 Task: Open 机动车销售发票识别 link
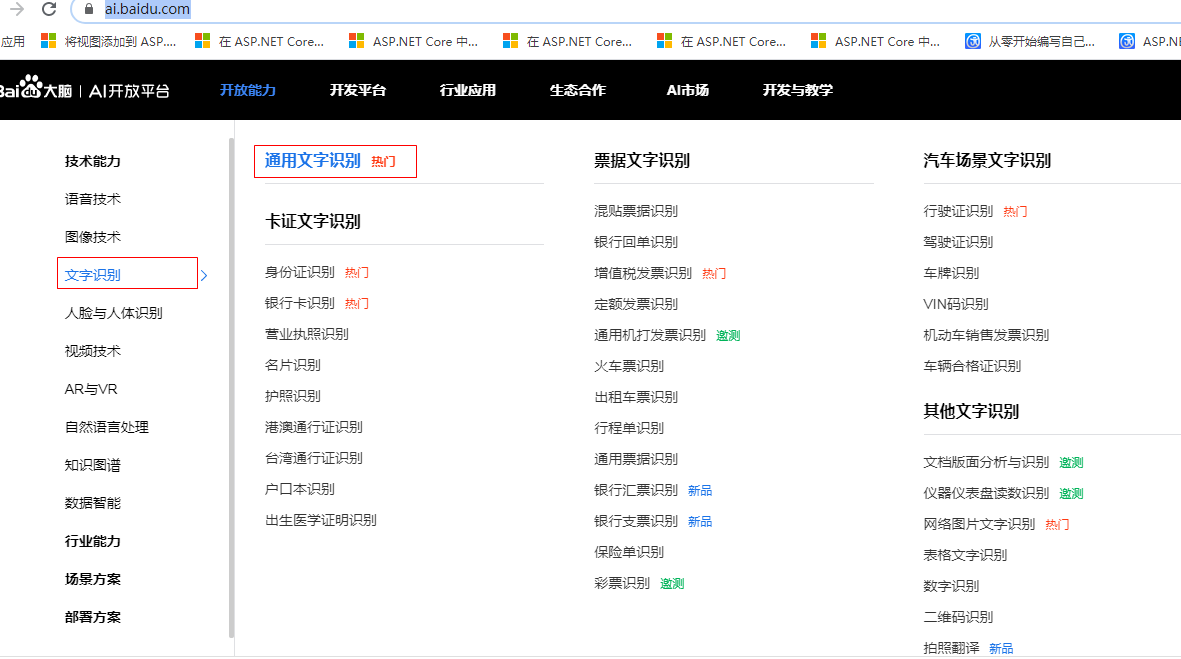pyautogui.click(x=986, y=334)
